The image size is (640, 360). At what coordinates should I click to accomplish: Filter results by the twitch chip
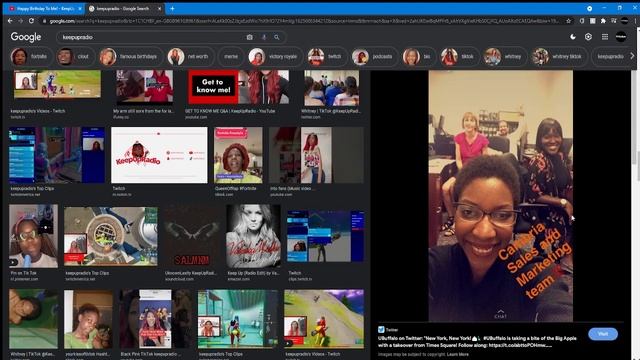click(x=327, y=56)
